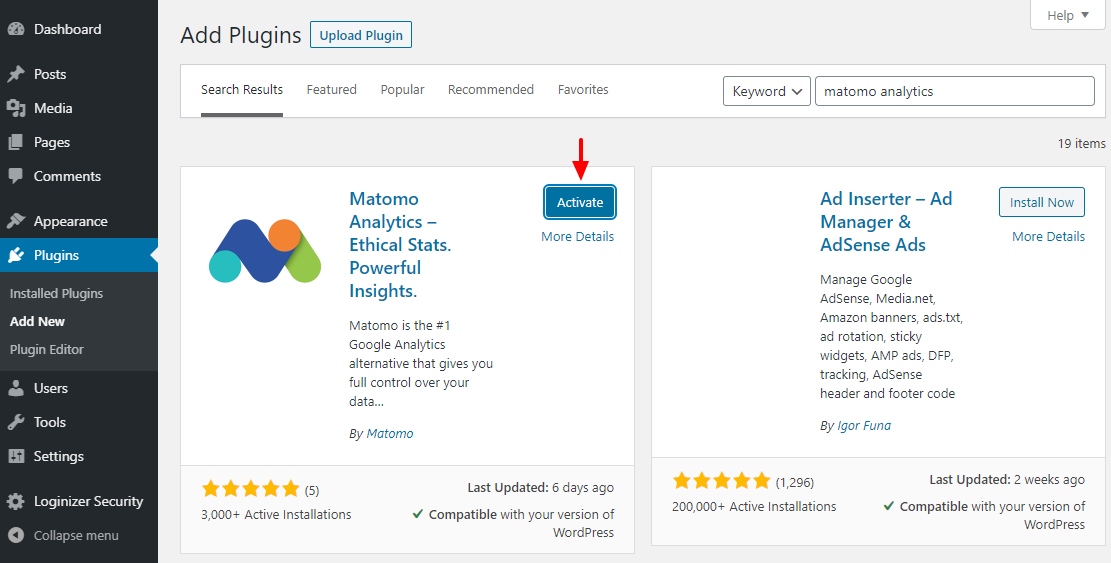Viewport: 1111px width, 563px height.
Task: Click the Users icon in sidebar
Action: 16,388
